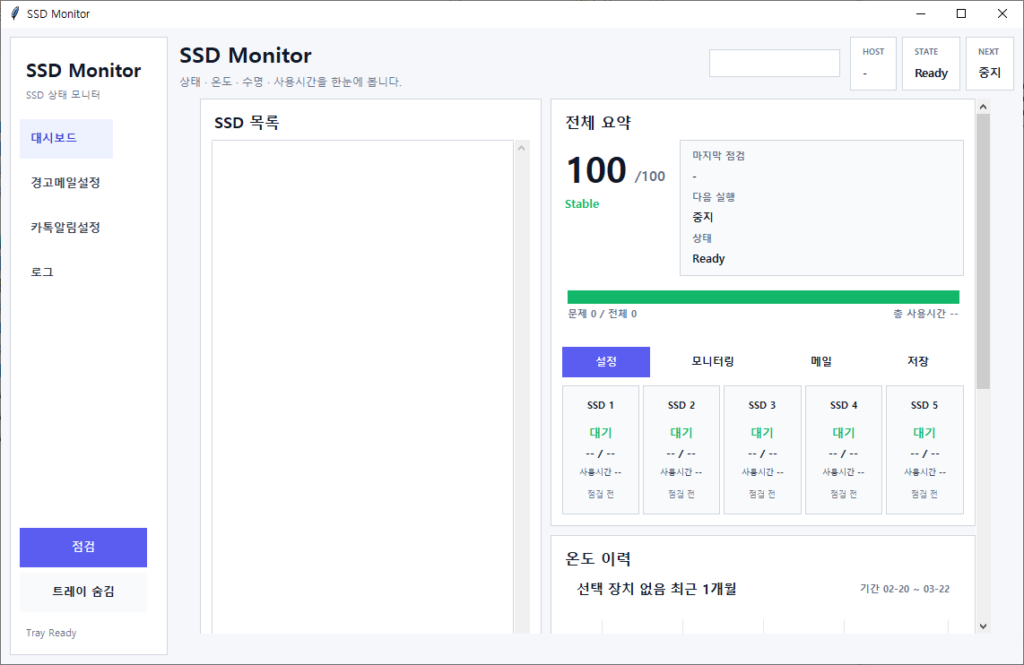Select the 메일 tab

tap(821, 362)
